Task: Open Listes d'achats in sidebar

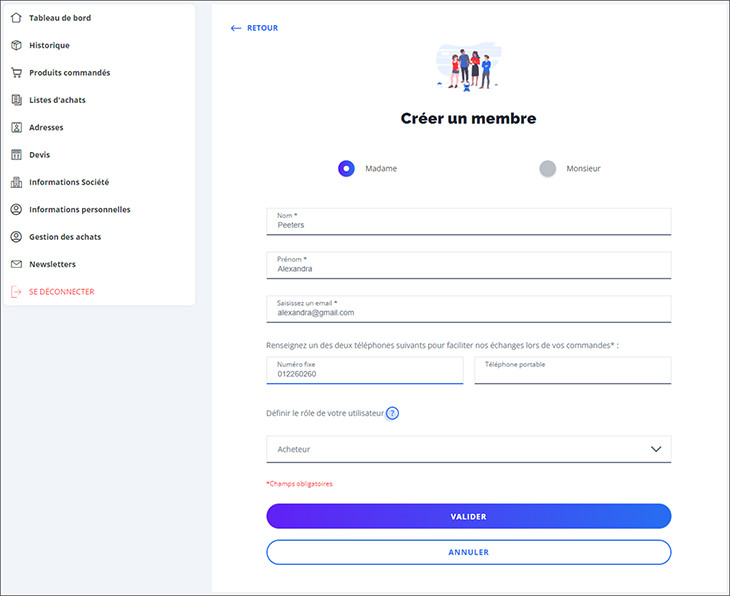Action: [x=57, y=100]
